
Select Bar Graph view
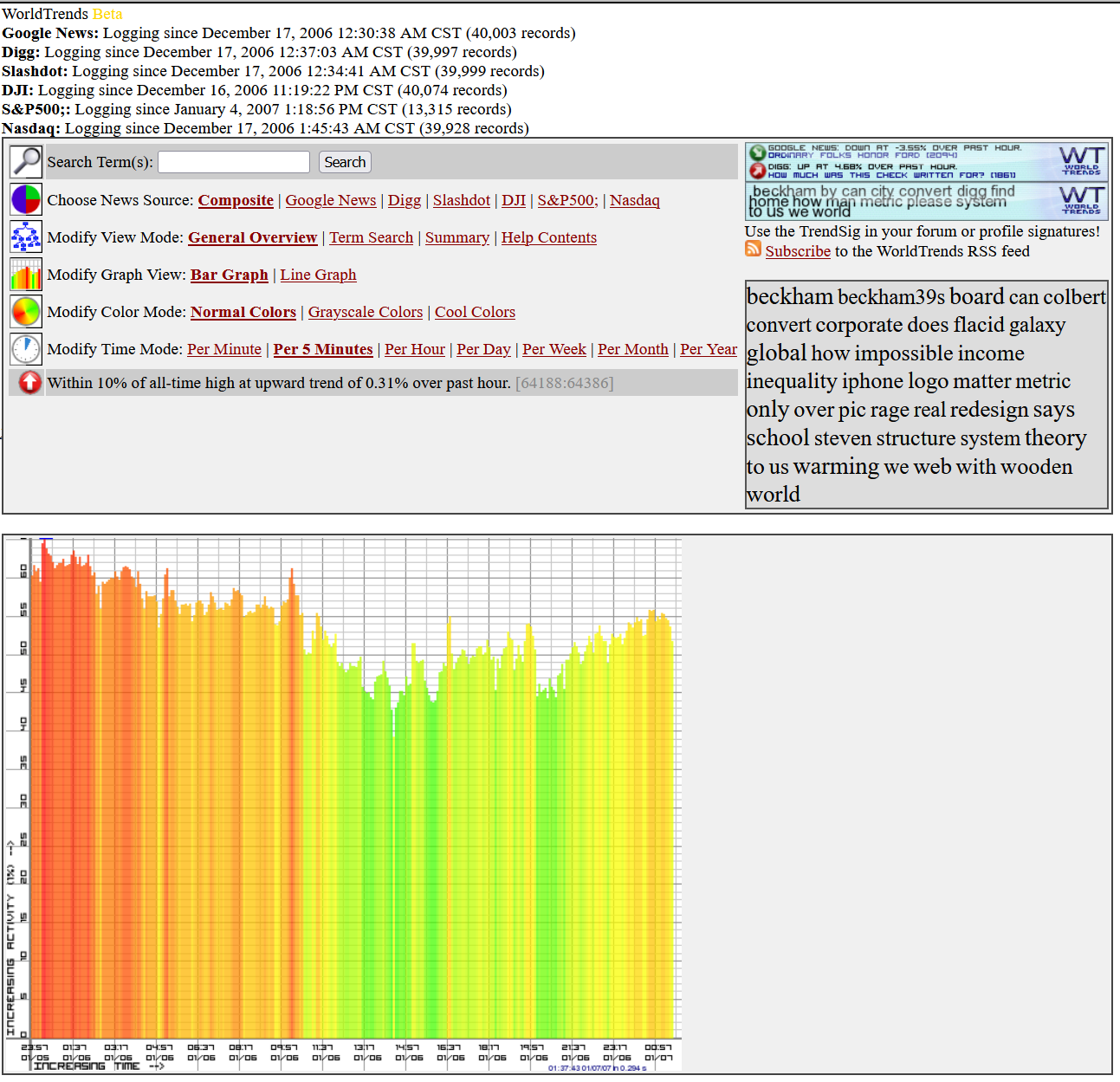(230, 275)
